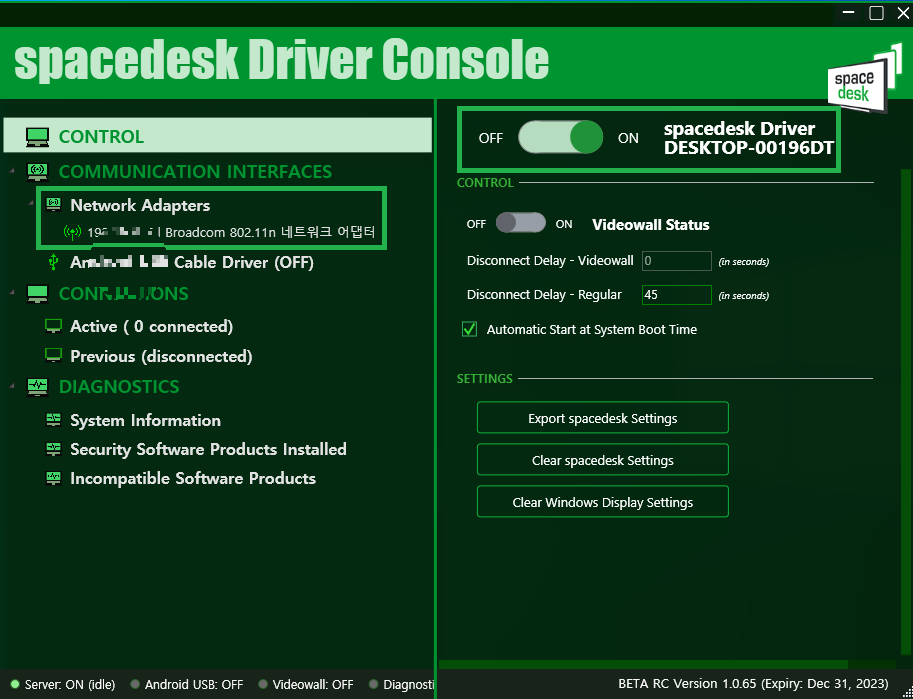
Task: Click Clear Windows Display Settings button
Action: coord(603,502)
